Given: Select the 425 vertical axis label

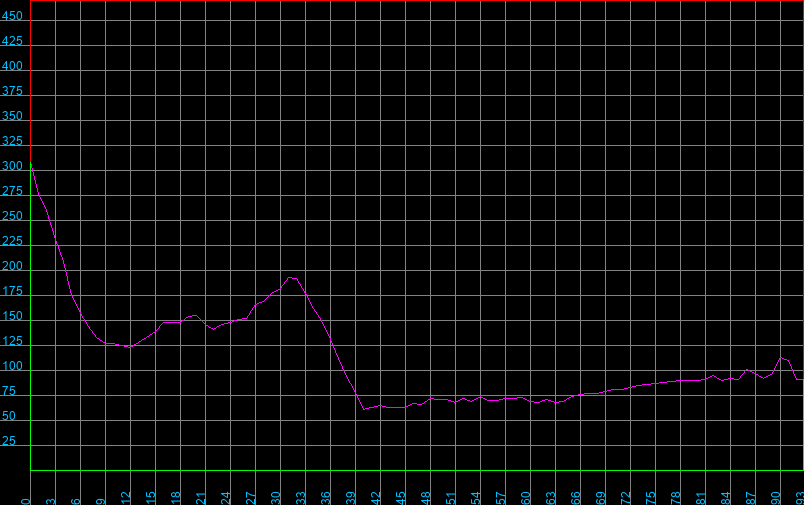Looking at the screenshot, I should click(x=12, y=41).
